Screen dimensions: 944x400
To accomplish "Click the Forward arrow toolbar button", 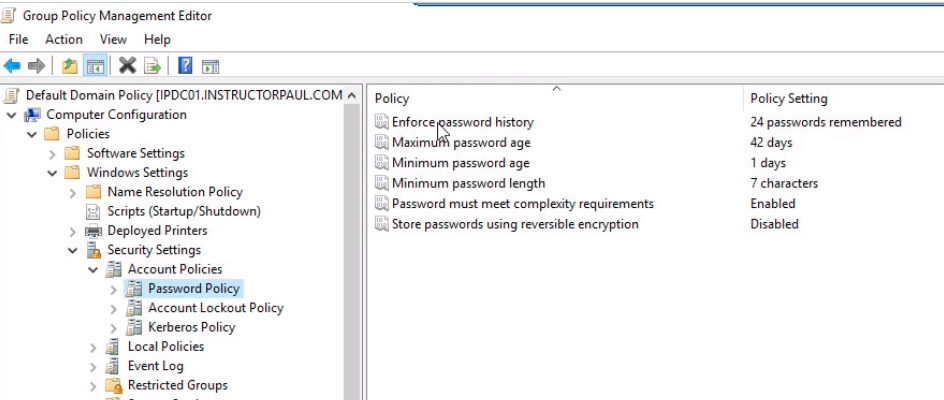I will click(x=37, y=66).
